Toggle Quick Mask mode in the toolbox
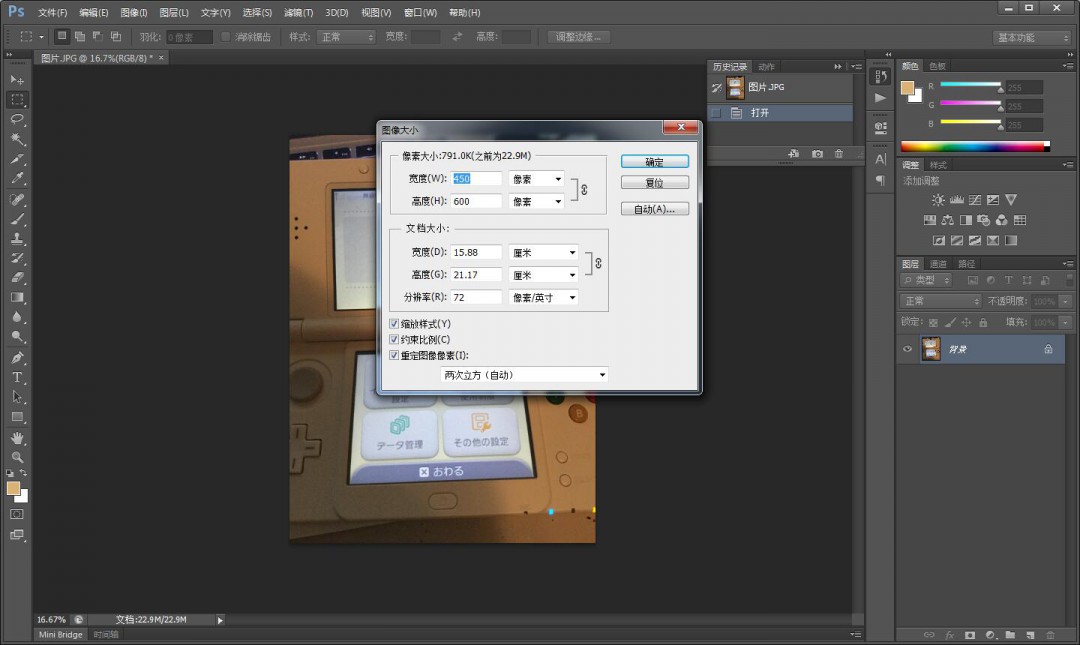The height and width of the screenshot is (645, 1080). point(17,514)
